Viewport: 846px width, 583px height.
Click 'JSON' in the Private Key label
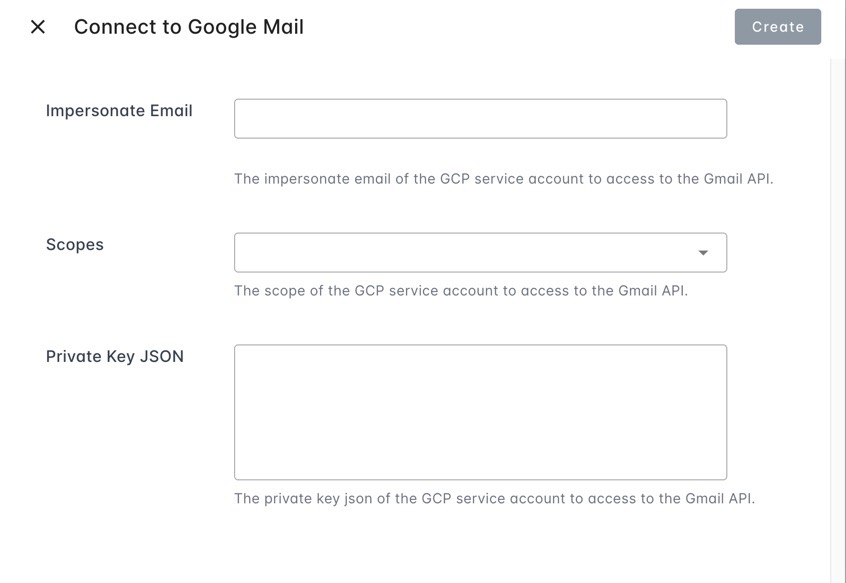coord(161,357)
